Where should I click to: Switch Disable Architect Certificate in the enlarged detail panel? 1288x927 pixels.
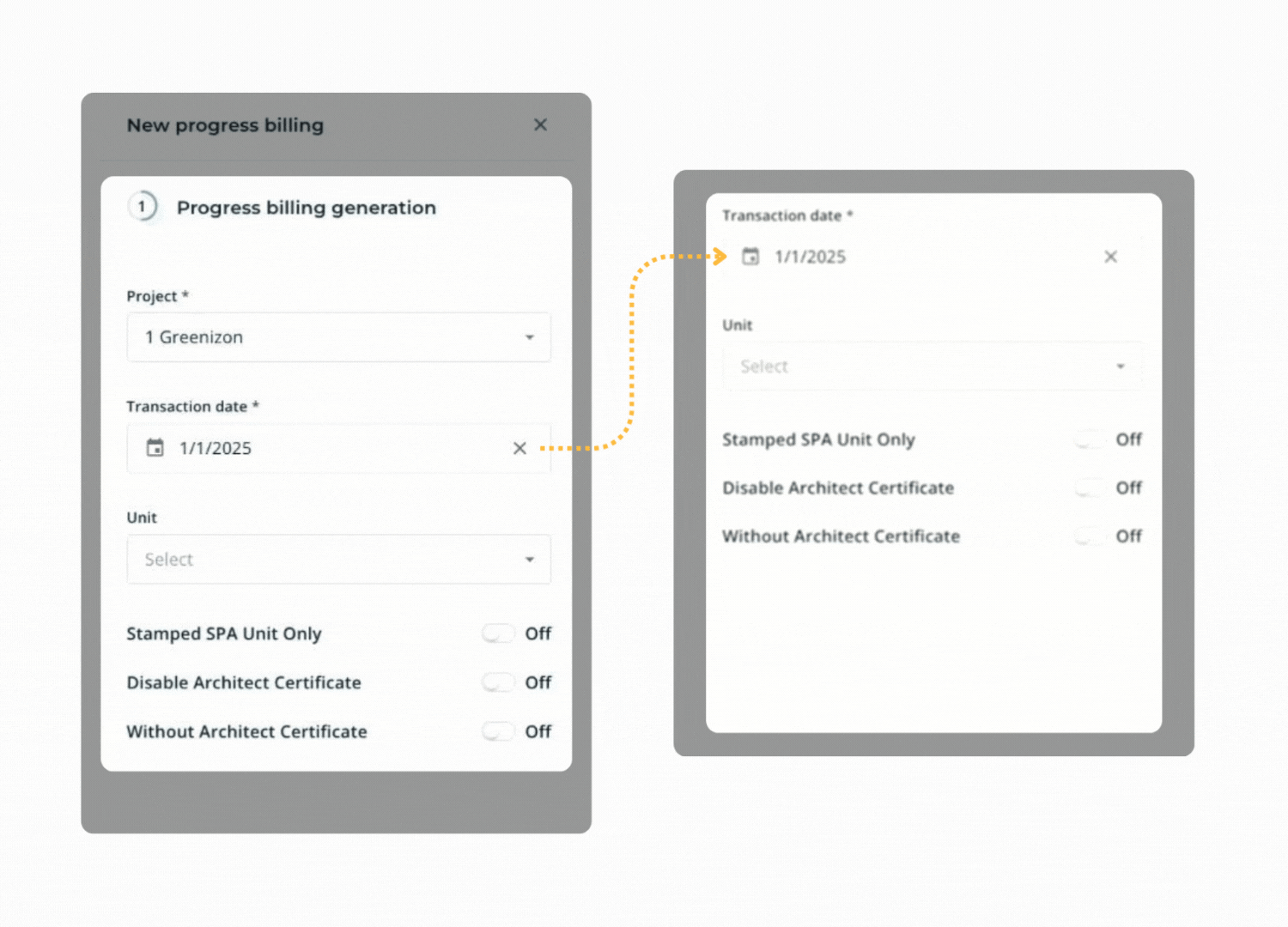pyautogui.click(x=1090, y=488)
